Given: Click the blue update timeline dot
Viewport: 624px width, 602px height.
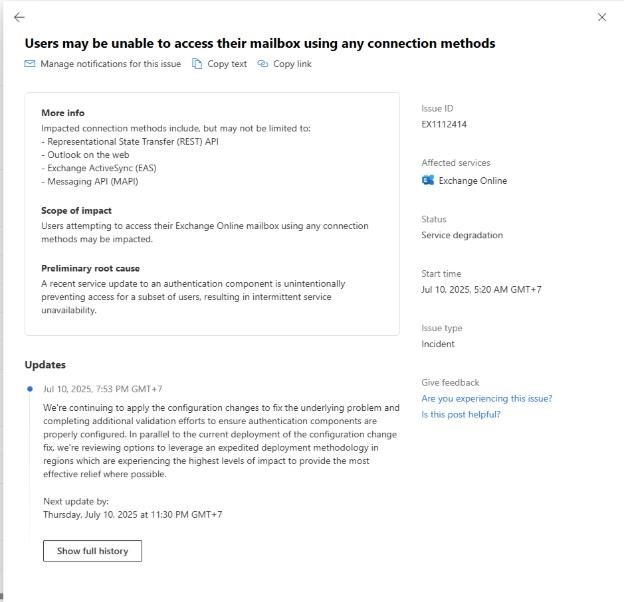Looking at the screenshot, I should pyautogui.click(x=30, y=389).
